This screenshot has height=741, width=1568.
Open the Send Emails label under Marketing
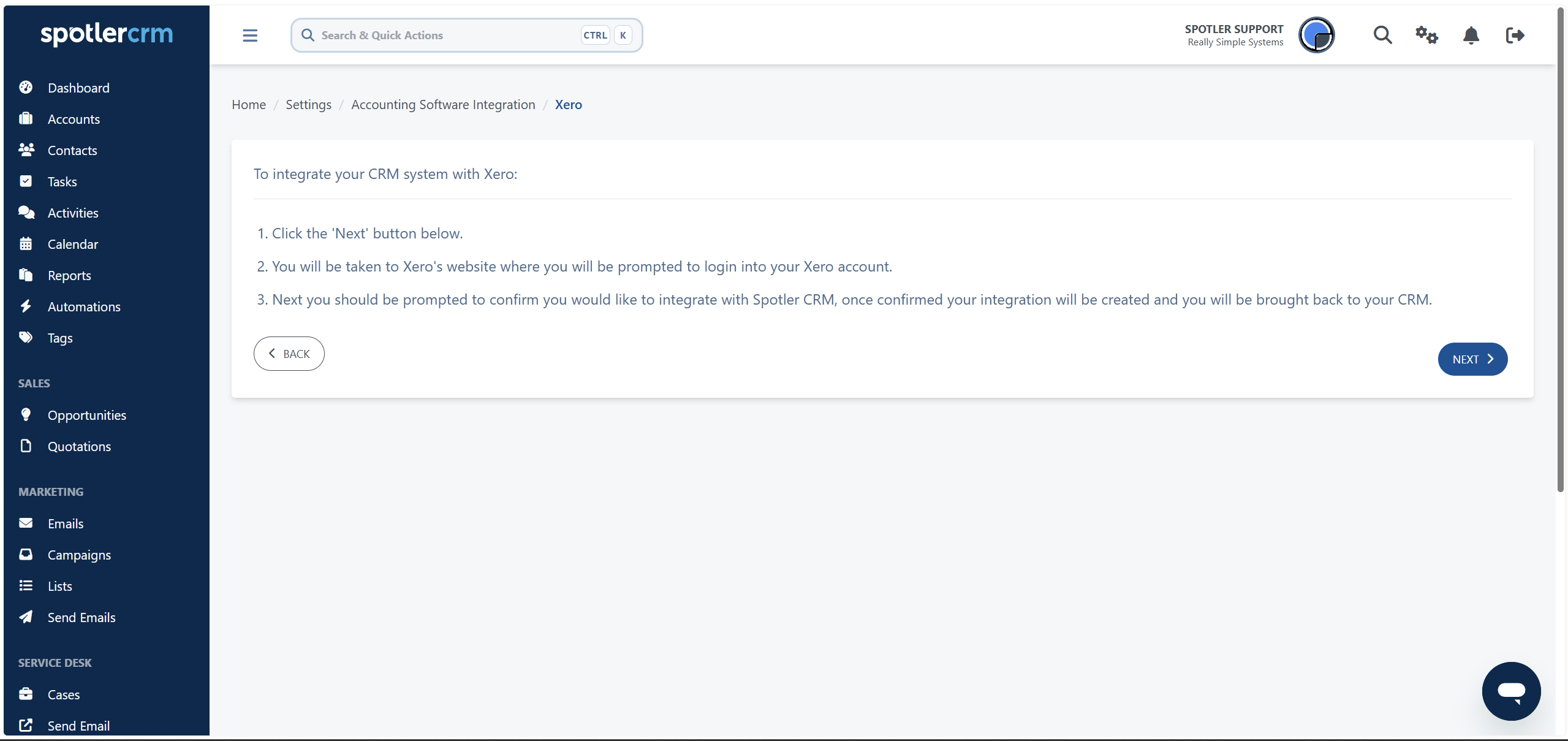[81, 617]
